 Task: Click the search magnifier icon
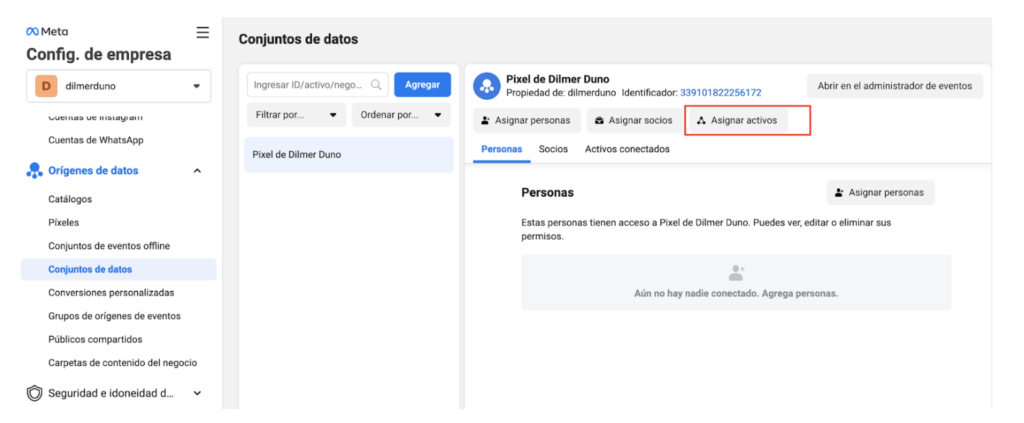click(x=376, y=85)
